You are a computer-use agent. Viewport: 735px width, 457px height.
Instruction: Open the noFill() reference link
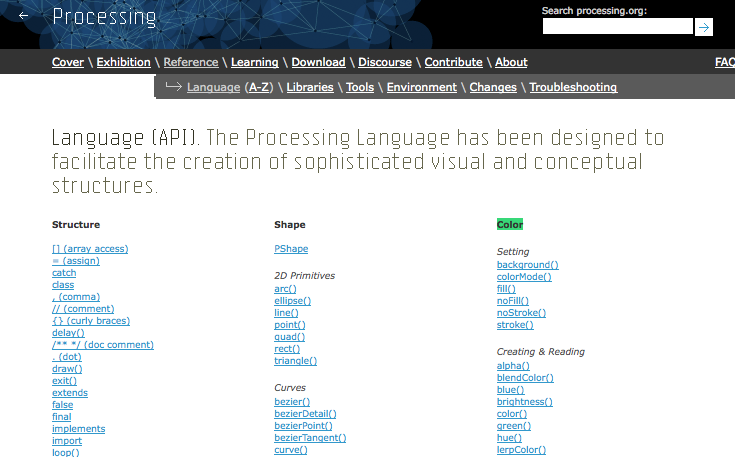[512, 301]
